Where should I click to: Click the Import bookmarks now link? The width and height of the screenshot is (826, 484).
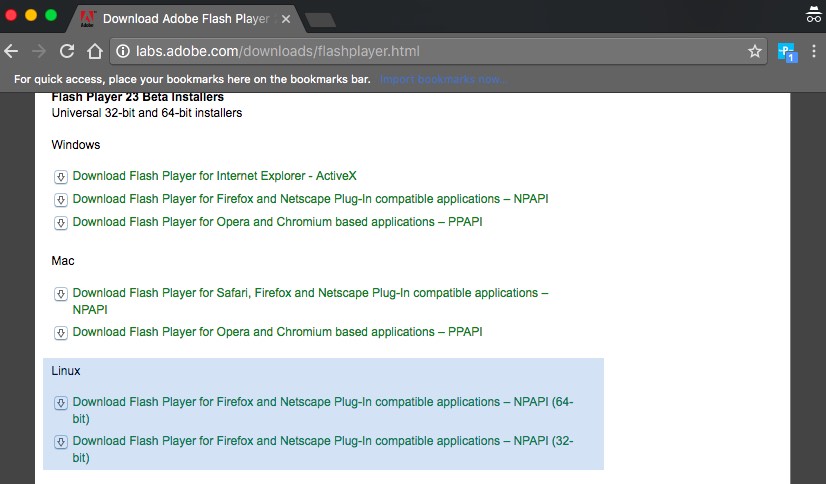pyautogui.click(x=443, y=79)
